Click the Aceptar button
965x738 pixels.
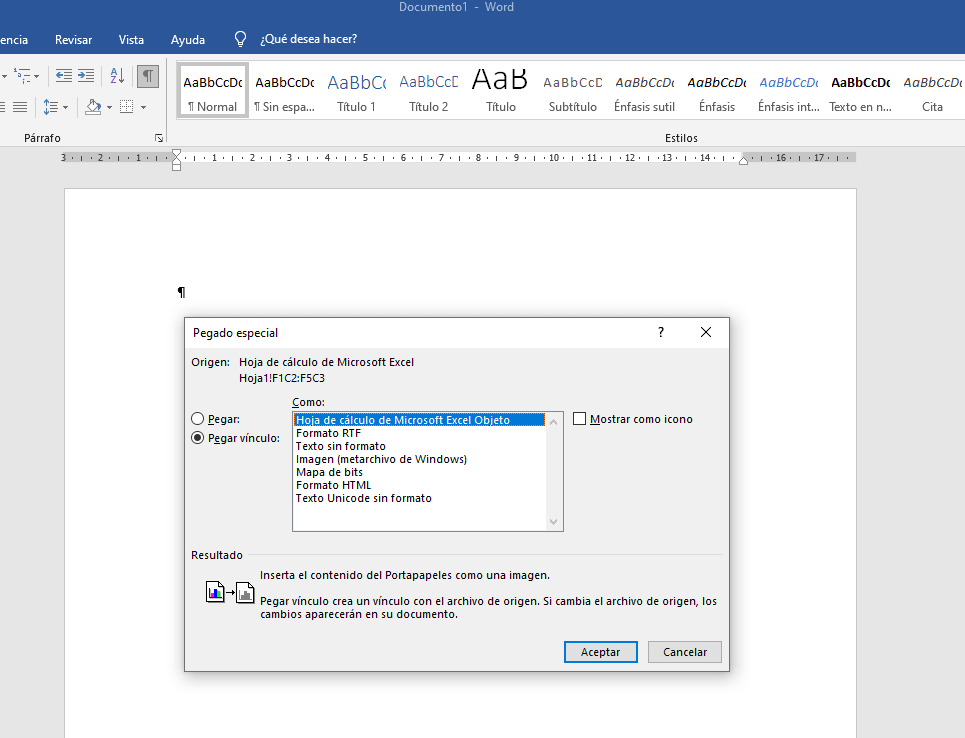(x=600, y=651)
